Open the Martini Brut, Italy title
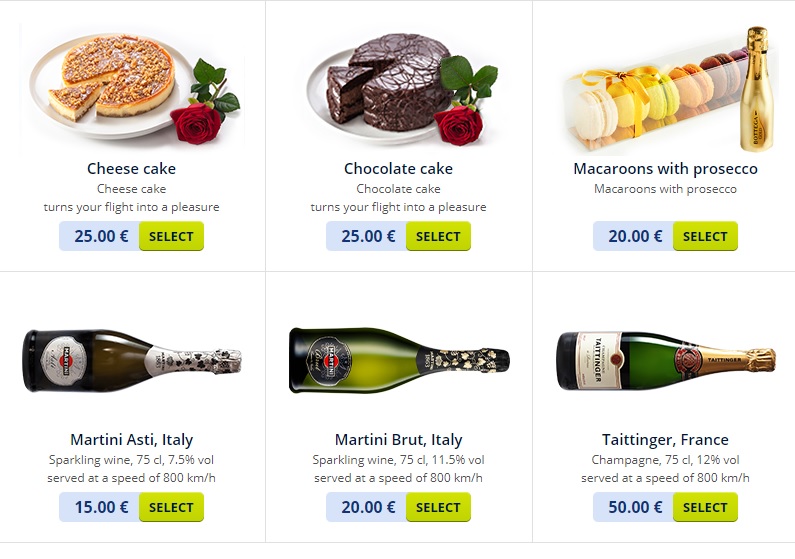Viewport: 795px width, 559px height. tap(398, 439)
